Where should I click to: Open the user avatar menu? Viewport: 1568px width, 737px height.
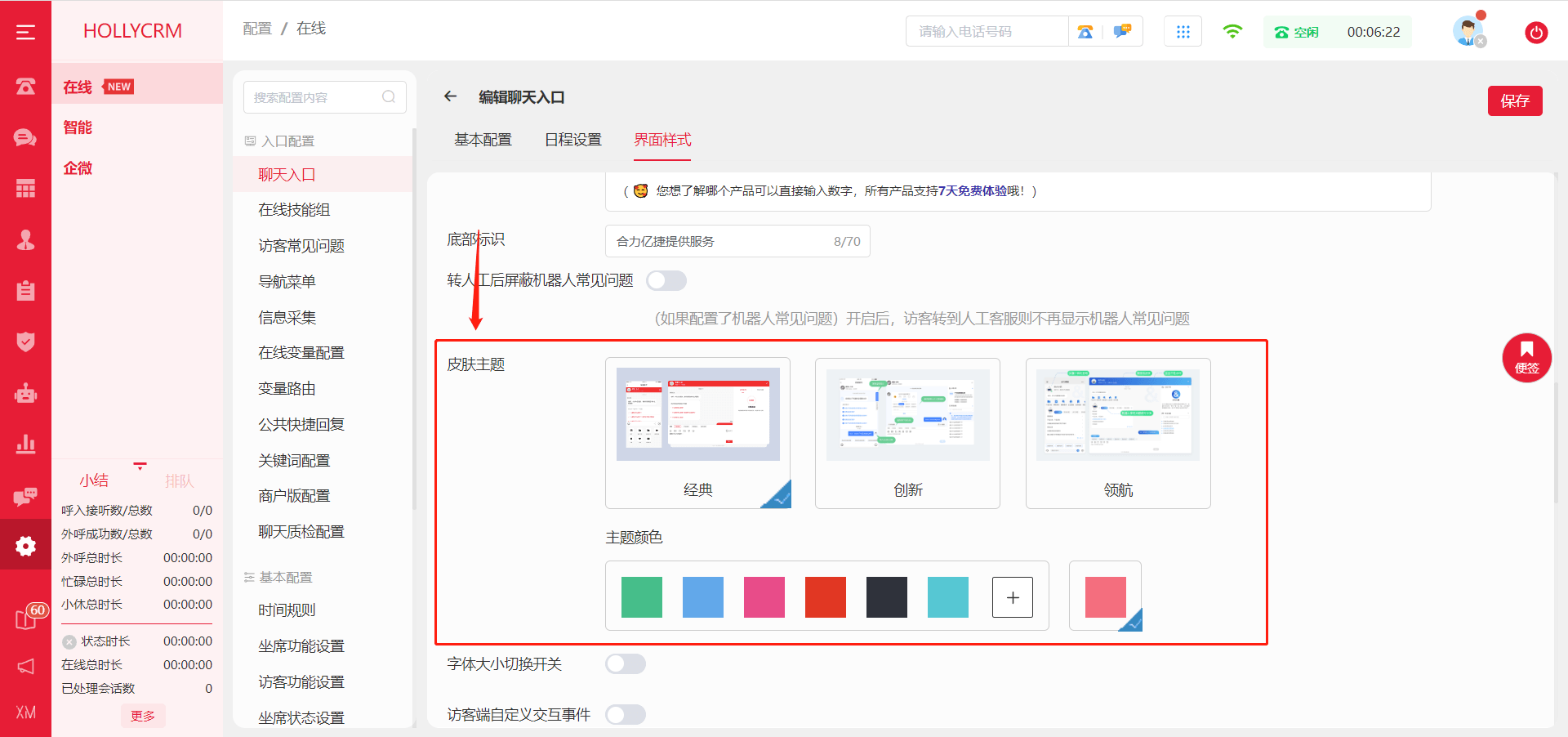click(1468, 31)
